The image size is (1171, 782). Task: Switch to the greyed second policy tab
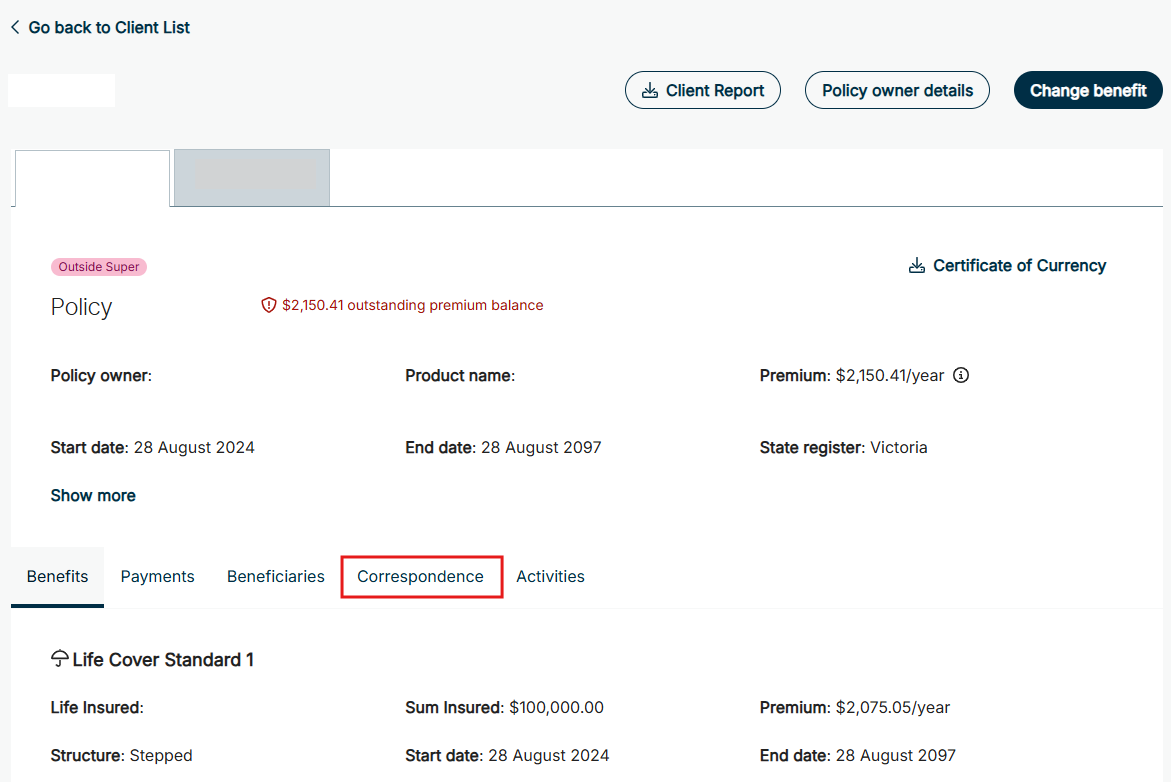coord(252,178)
